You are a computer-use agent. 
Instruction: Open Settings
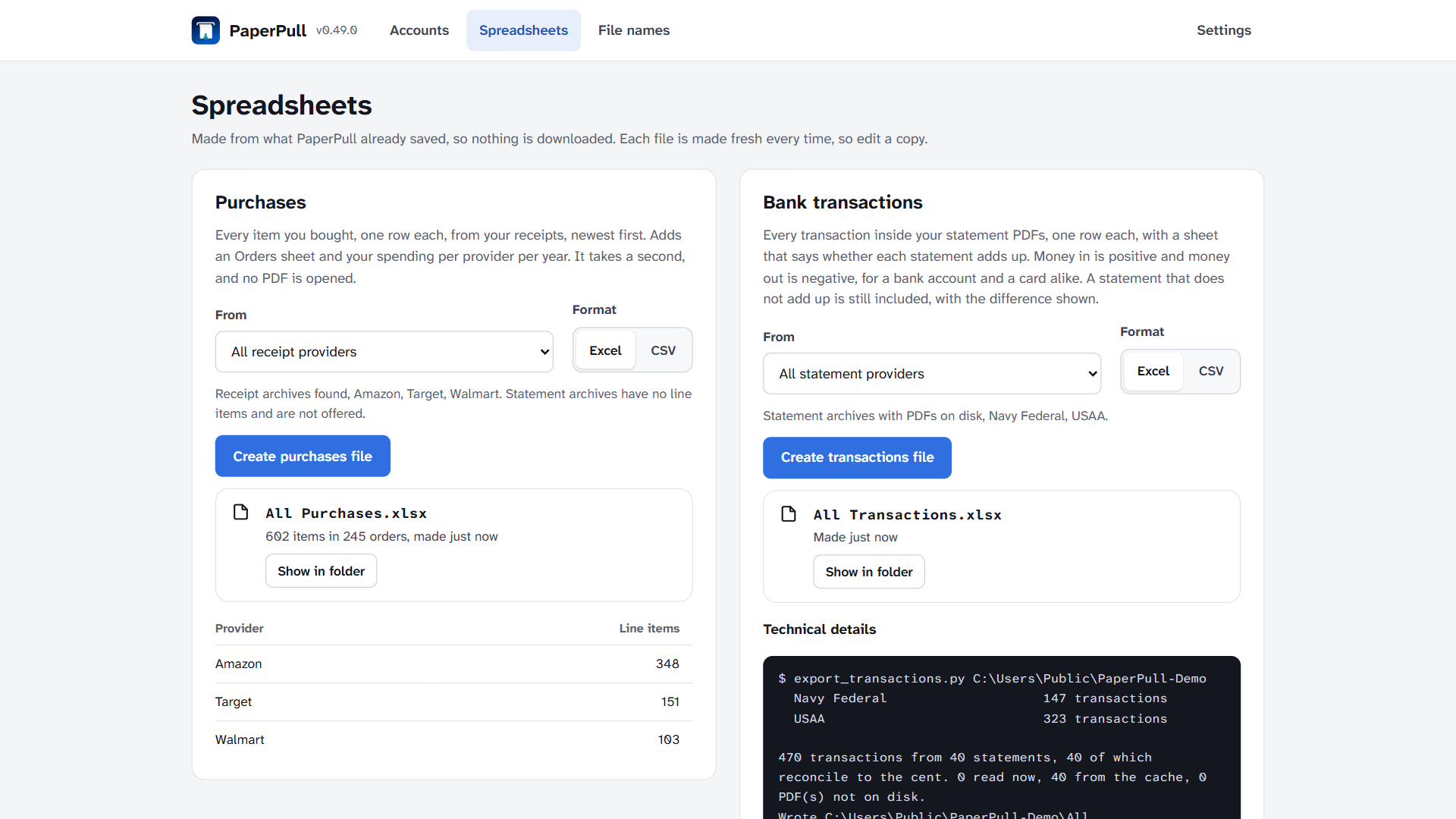tap(1224, 30)
